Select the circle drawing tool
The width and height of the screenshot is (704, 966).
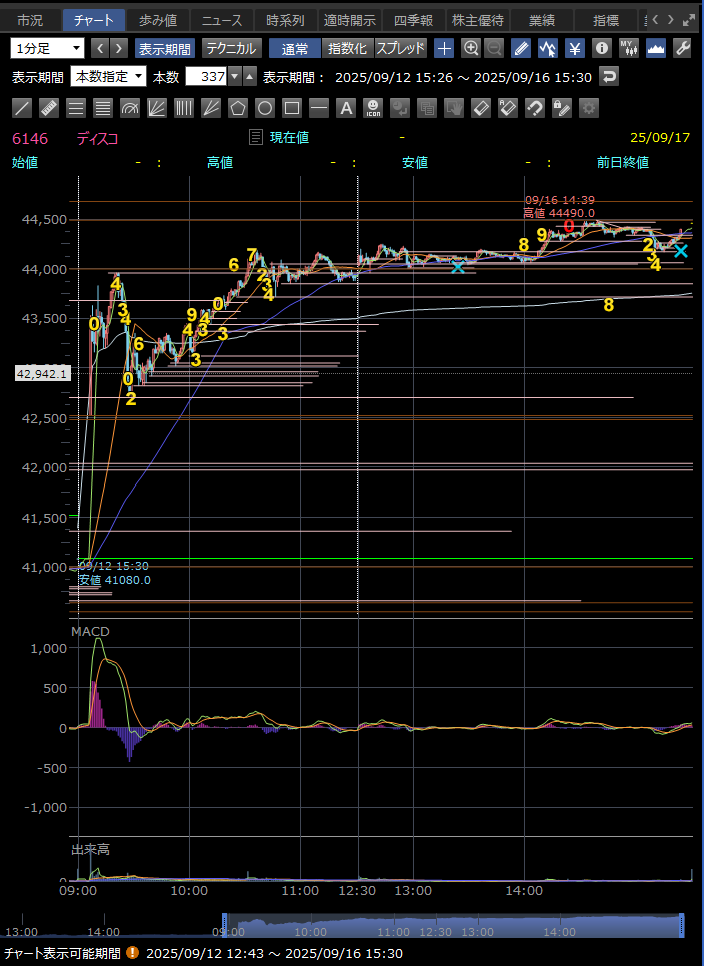point(265,108)
